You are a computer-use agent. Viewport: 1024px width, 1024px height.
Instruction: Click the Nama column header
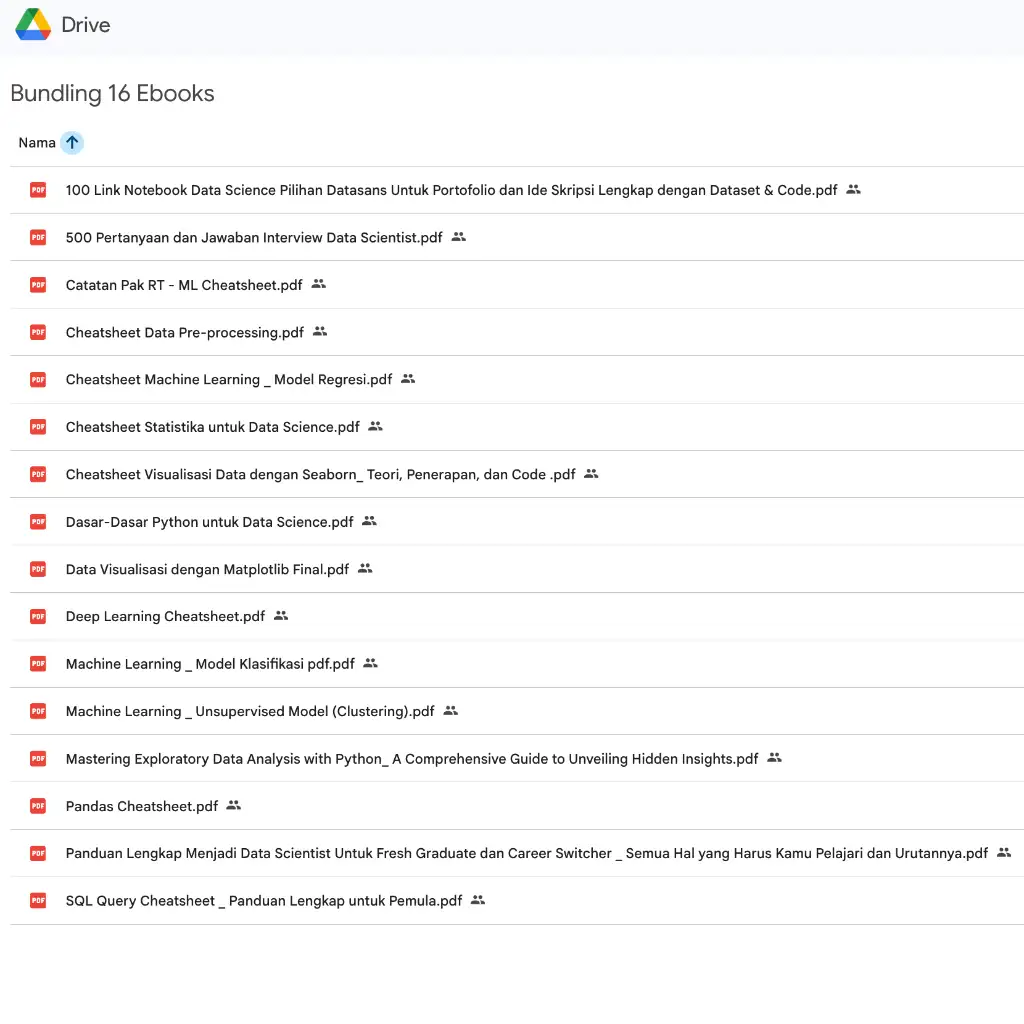tap(37, 143)
